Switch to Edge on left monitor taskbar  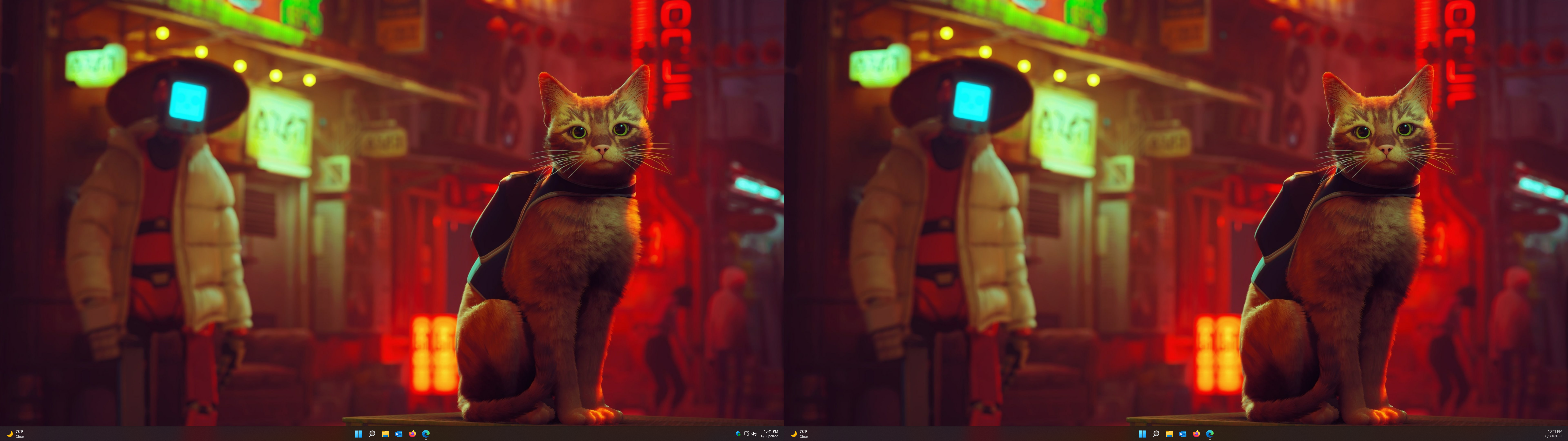[426, 434]
